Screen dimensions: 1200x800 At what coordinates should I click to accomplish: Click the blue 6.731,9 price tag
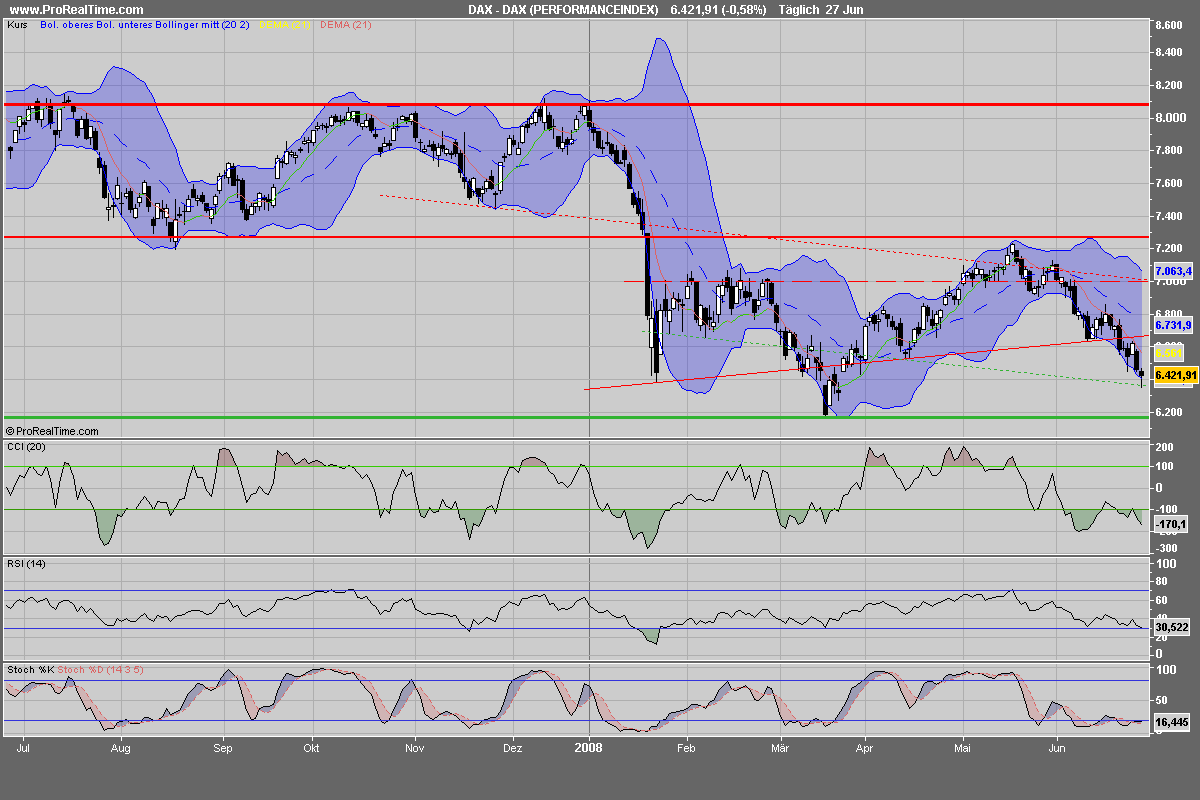click(x=1172, y=325)
